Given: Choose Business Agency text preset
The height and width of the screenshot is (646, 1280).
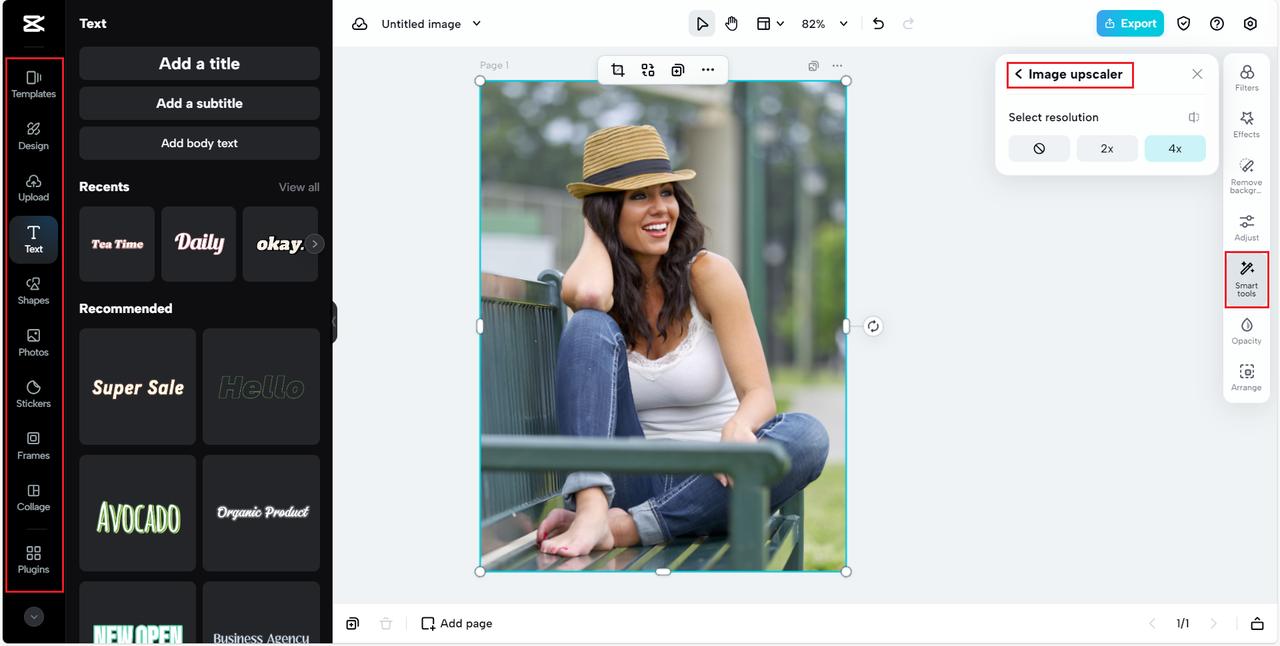Looking at the screenshot, I should (261, 613).
